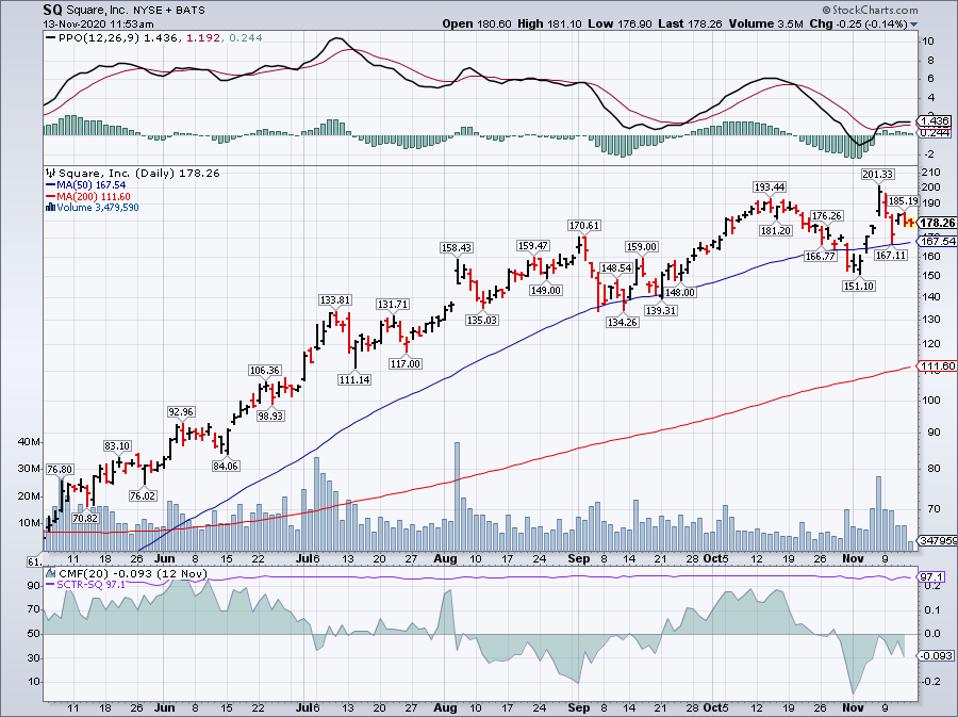The width and height of the screenshot is (958, 717).
Task: Click the 40M volume scale label
Action: [x=29, y=442]
